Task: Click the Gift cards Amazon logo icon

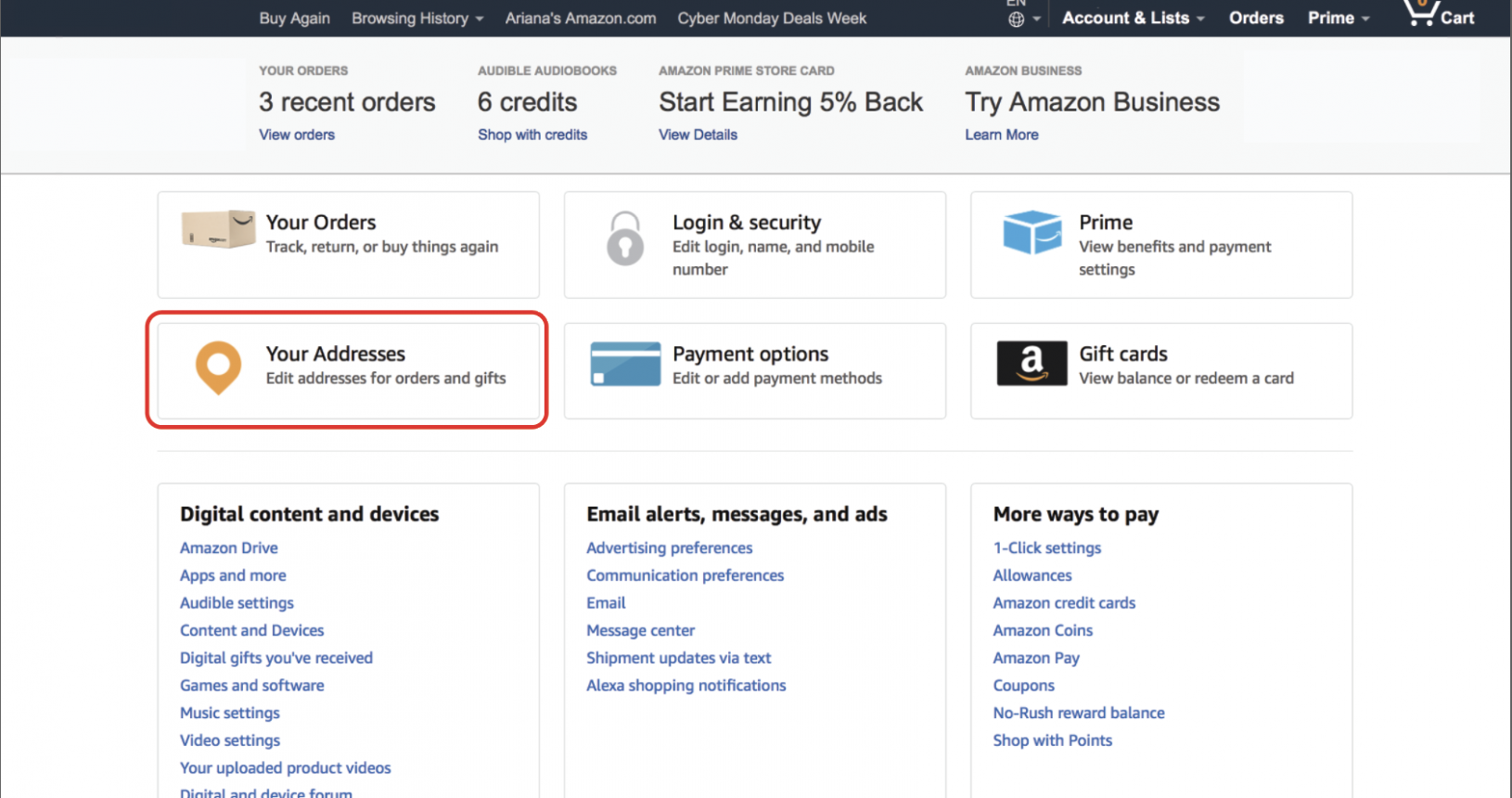Action: (x=1031, y=363)
